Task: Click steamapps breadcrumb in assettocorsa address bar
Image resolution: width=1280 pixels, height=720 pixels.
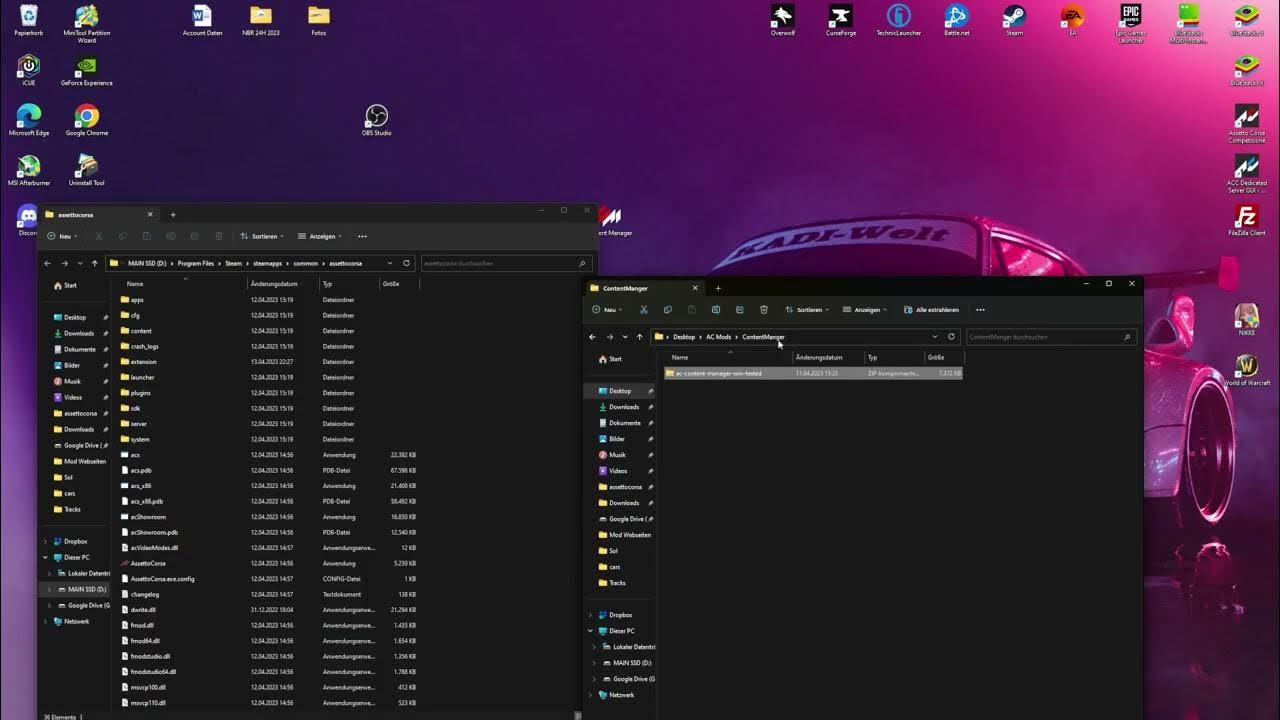Action: tap(267, 263)
